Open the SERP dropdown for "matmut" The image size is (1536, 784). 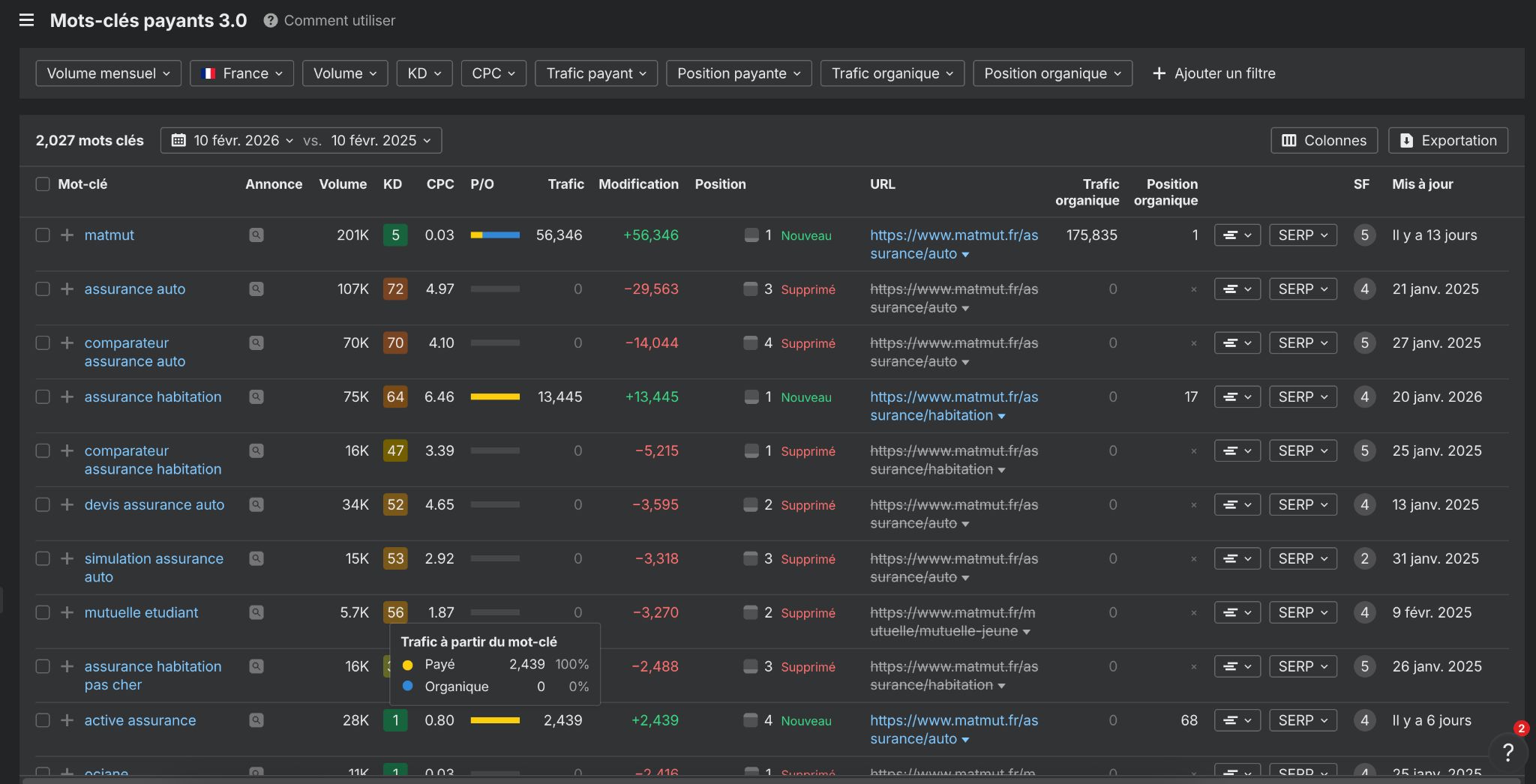pyautogui.click(x=1302, y=235)
